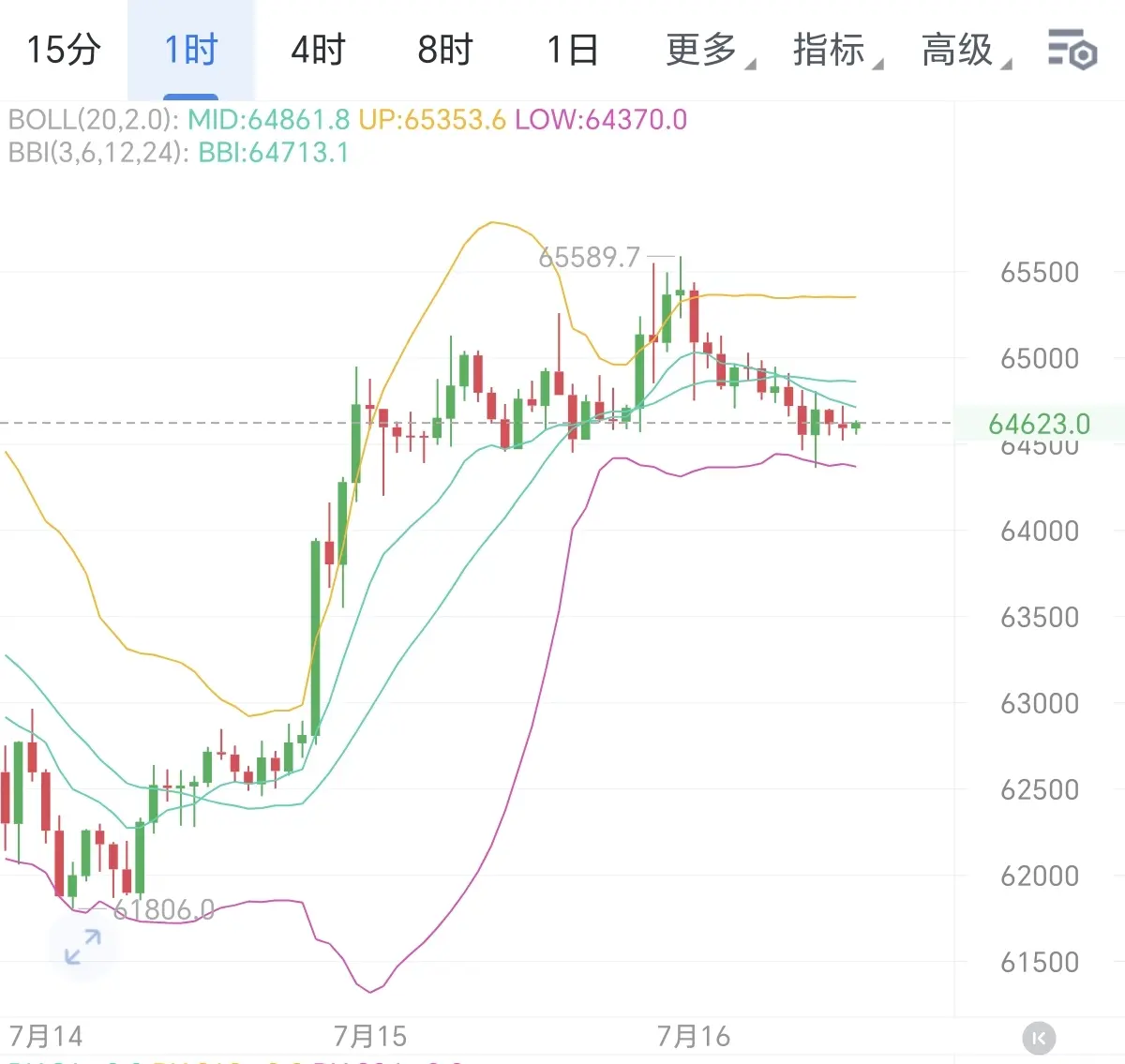Click the 61806.0 low price marker
Screen dimensions: 1125x1064
[163, 909]
